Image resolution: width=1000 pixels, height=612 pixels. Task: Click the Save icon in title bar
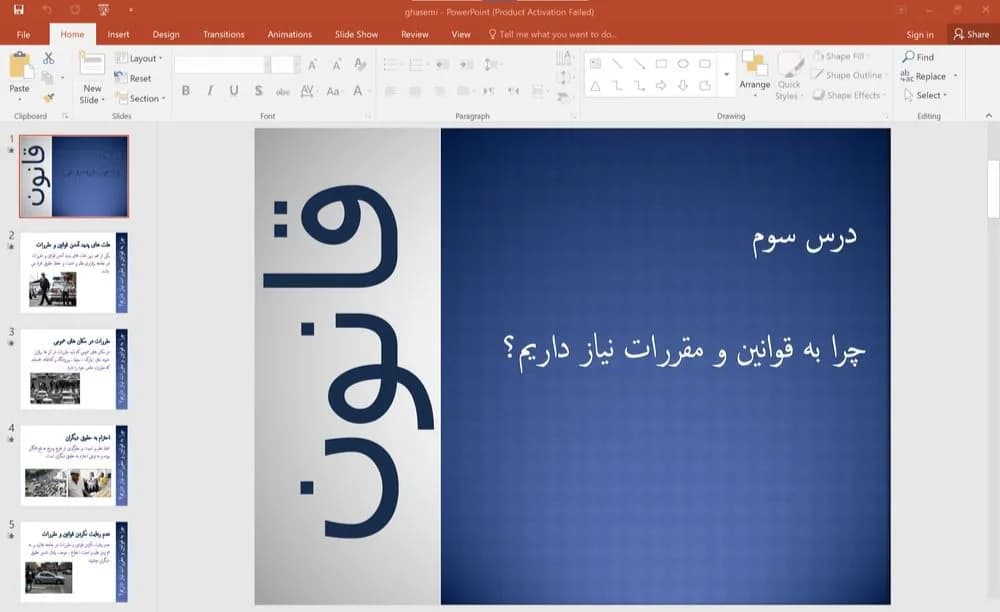18,10
